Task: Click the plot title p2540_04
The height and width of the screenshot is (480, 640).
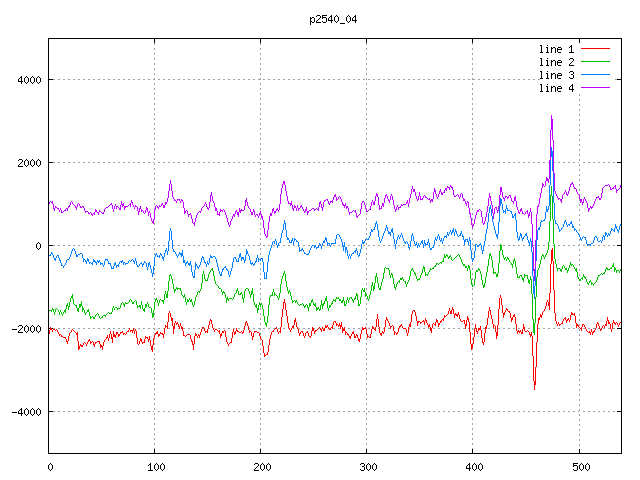Action: coord(335,19)
